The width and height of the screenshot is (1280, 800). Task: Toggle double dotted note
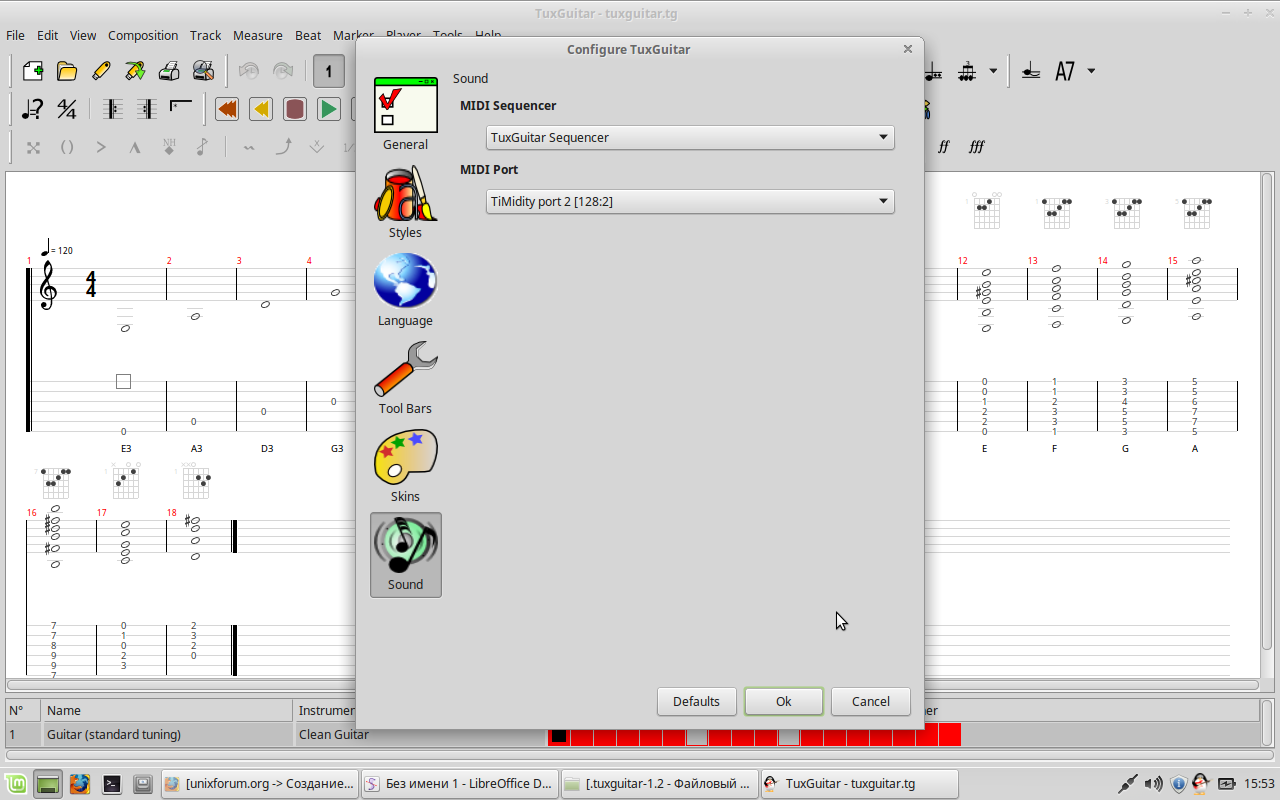tap(933, 71)
